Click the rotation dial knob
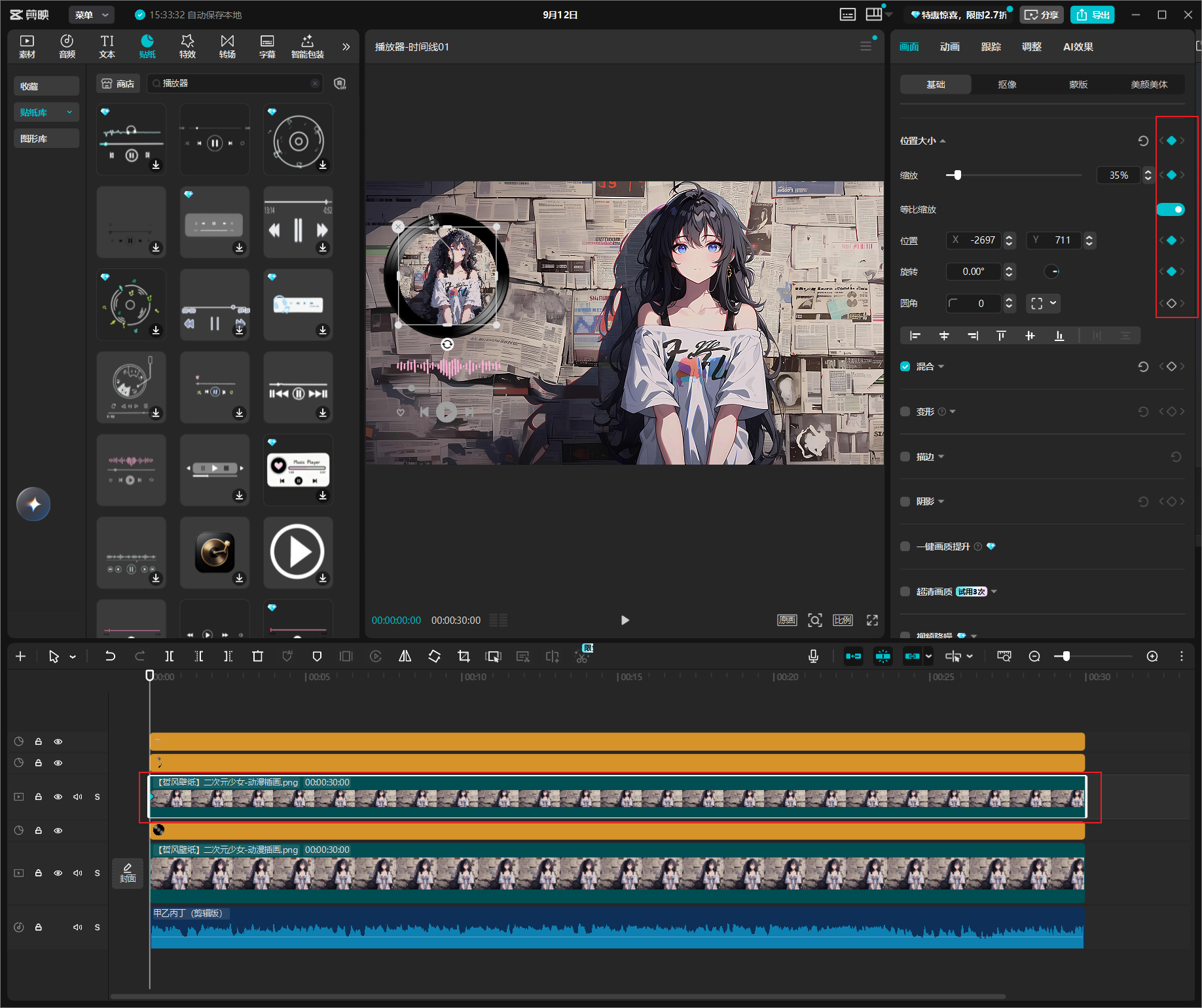 (x=1051, y=272)
